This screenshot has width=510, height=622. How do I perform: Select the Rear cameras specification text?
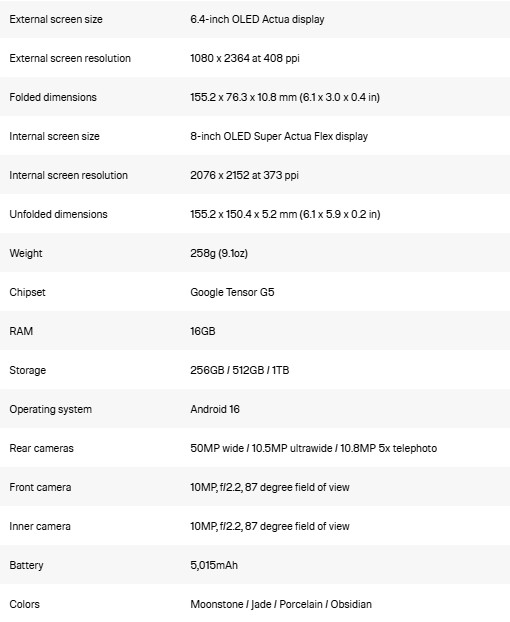point(314,448)
